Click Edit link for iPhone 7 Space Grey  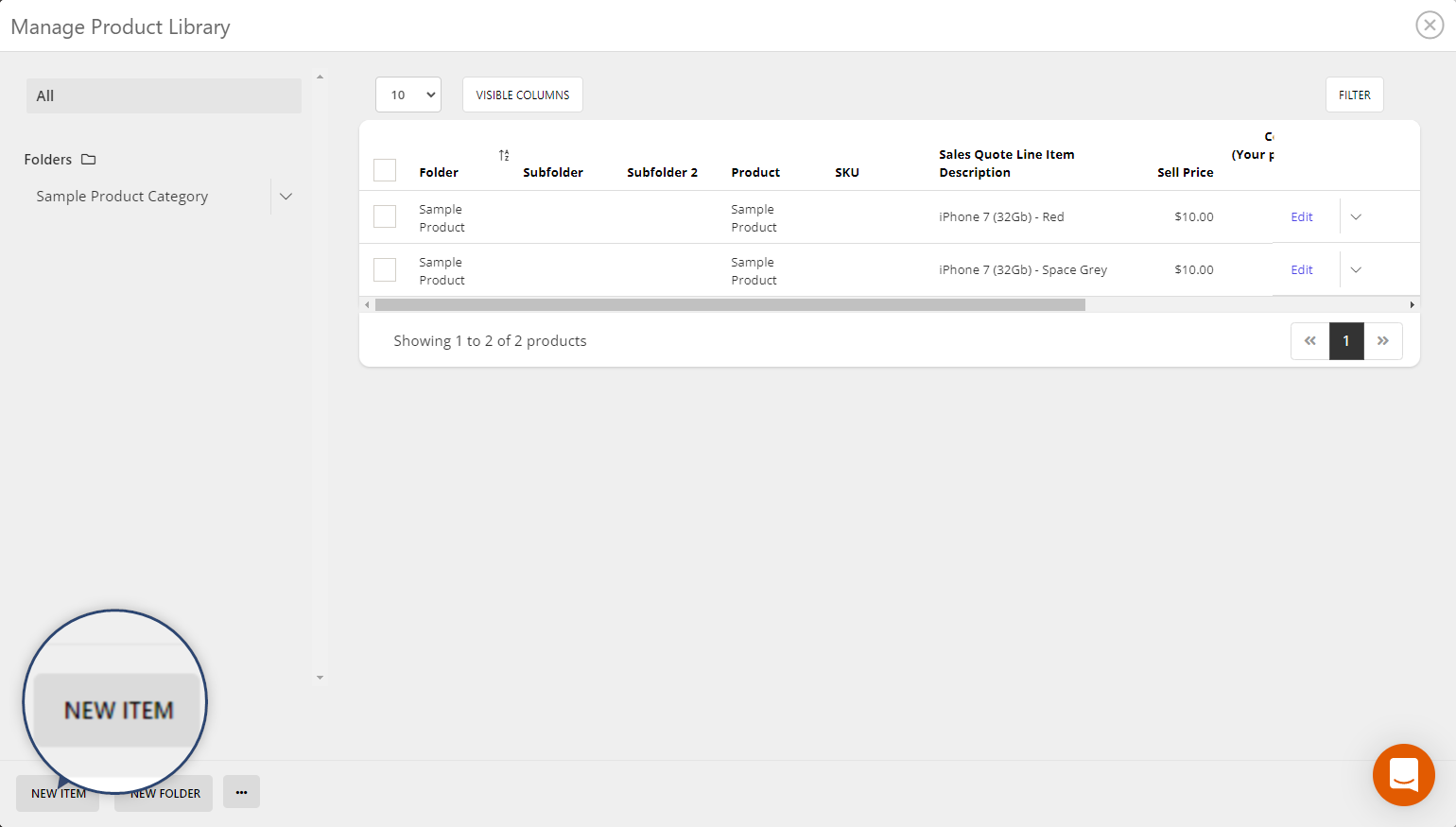click(1302, 270)
